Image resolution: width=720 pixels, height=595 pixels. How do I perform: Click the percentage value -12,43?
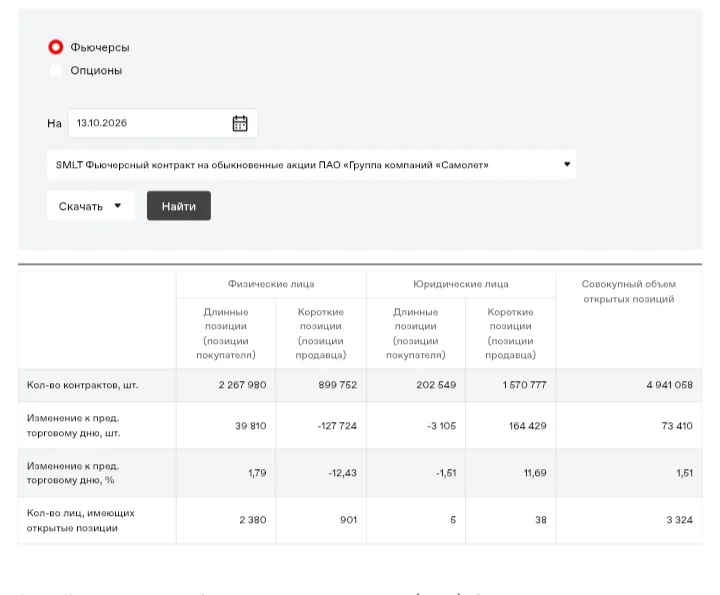coord(343,473)
